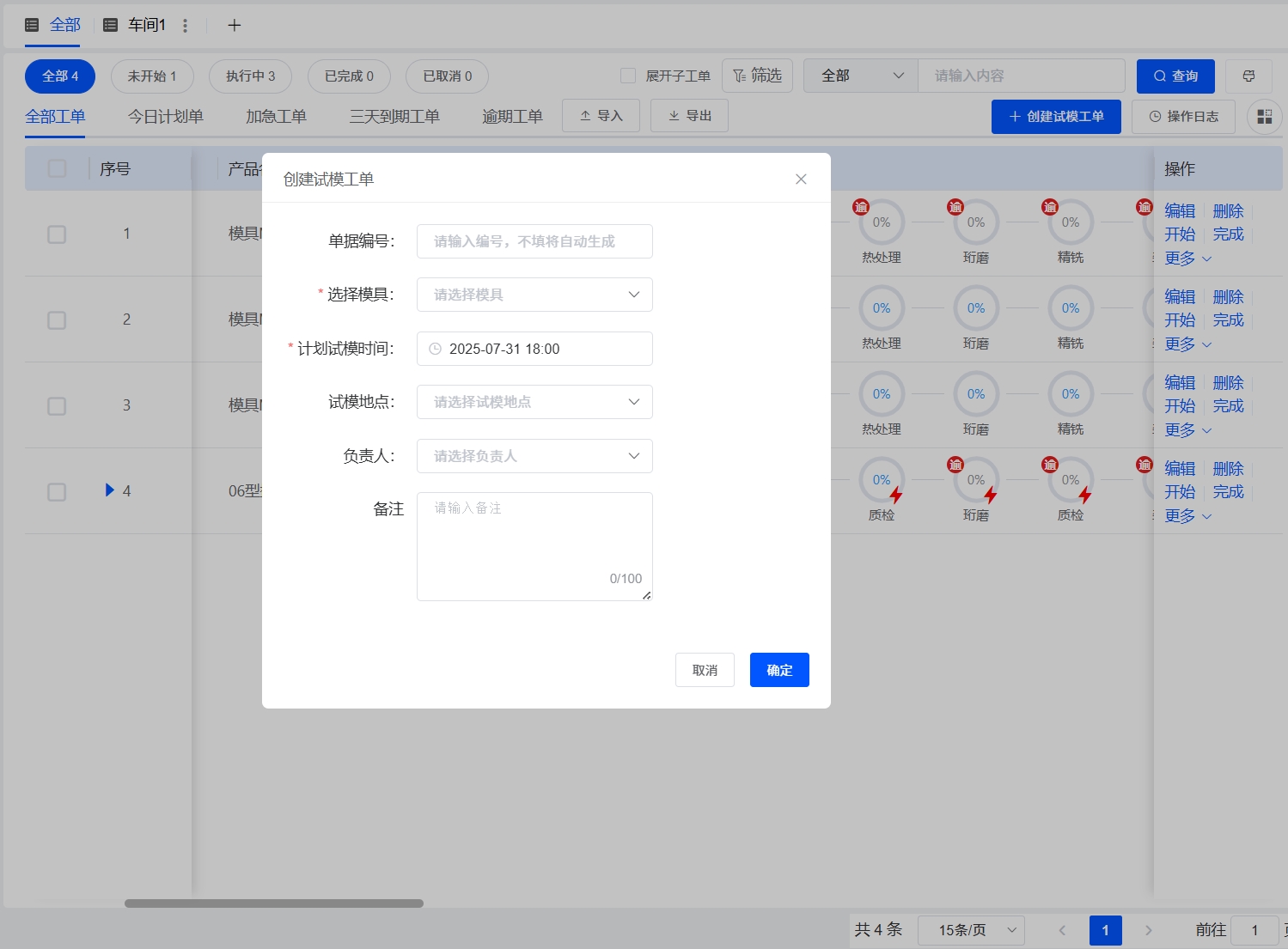Viewport: 1288px width, 949px height.
Task: Switch to the 三天到期工单 tab
Action: (x=394, y=117)
